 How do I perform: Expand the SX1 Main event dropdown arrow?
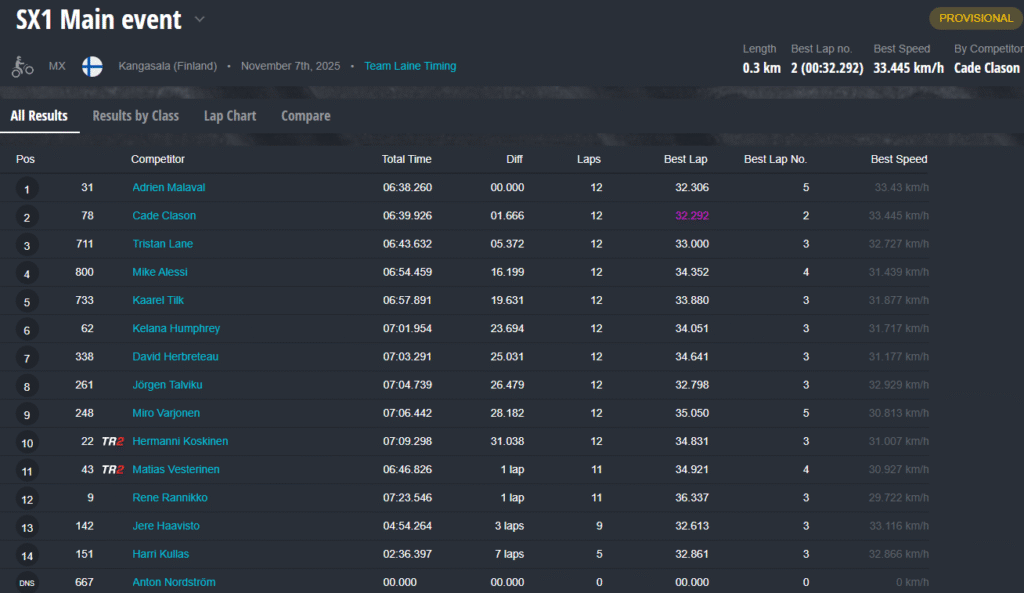[199, 19]
